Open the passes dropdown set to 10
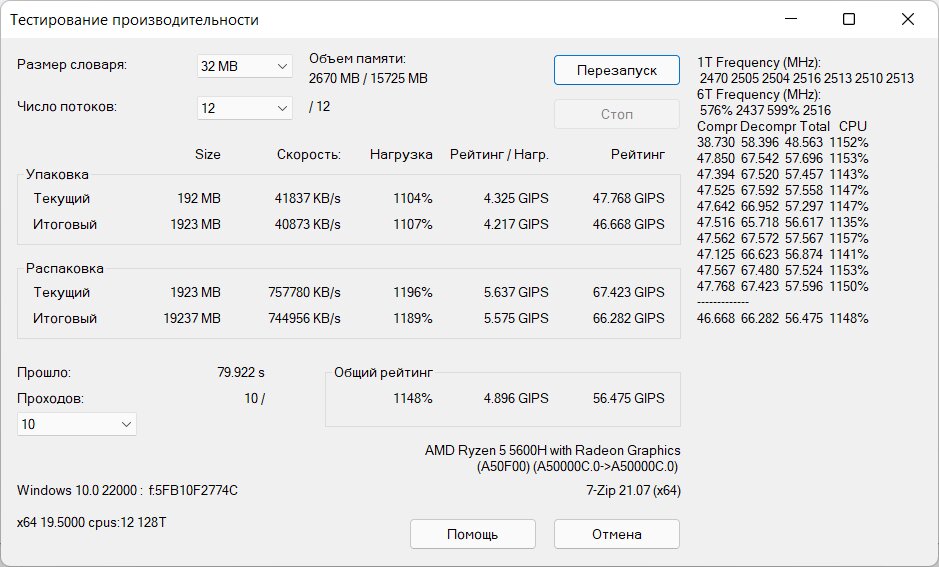This screenshot has width=939, height=567. click(x=77, y=424)
